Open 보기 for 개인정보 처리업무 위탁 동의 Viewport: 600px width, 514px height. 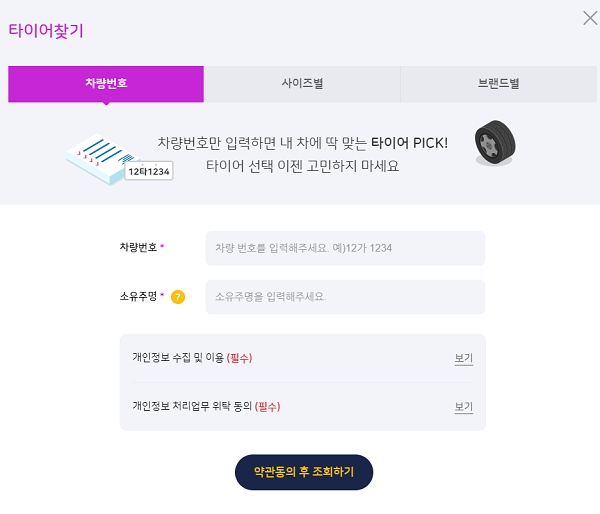pyautogui.click(x=463, y=407)
